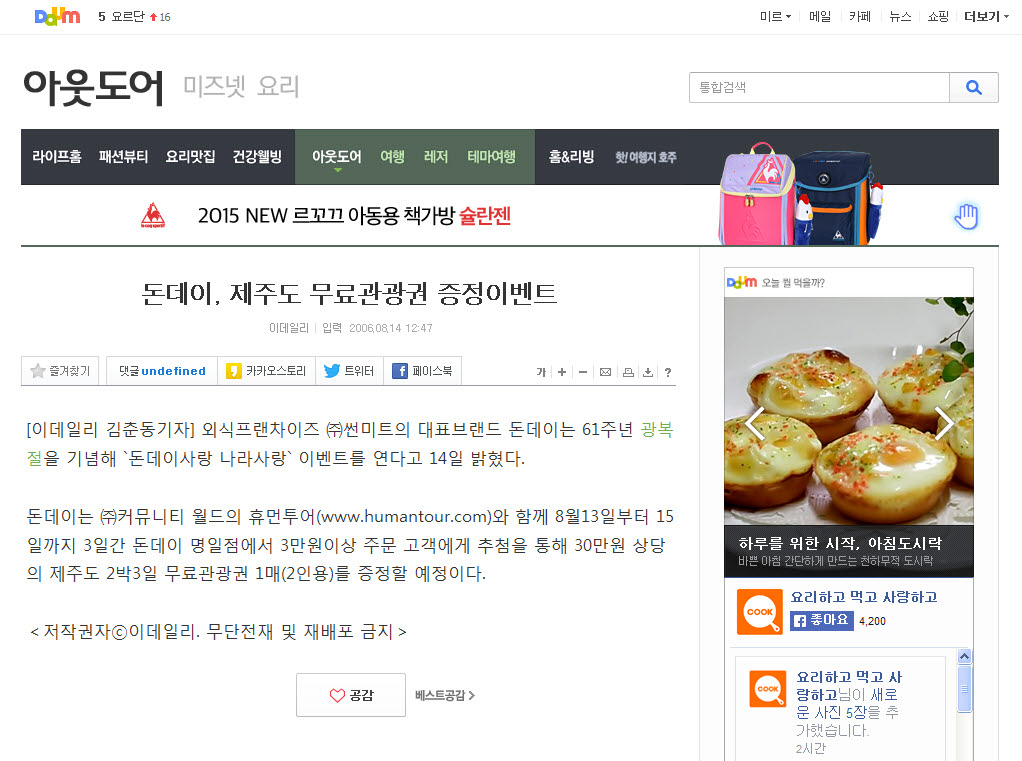
Task: Show next recipe slide with right arrow
Action: [944, 424]
